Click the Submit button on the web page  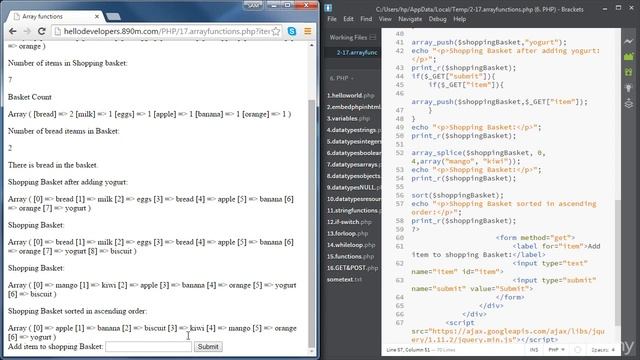tap(208, 347)
